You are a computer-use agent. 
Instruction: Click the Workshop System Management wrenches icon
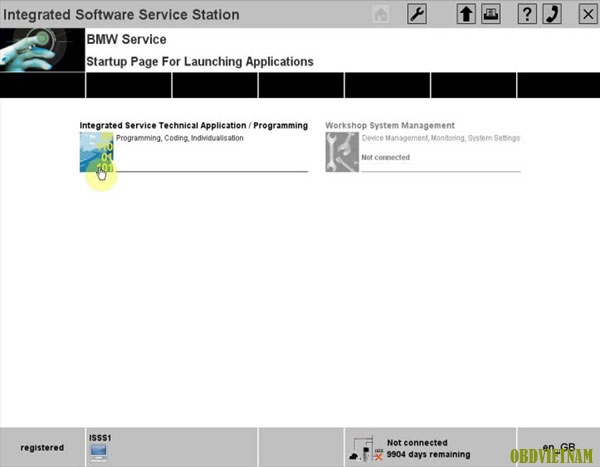coord(342,152)
